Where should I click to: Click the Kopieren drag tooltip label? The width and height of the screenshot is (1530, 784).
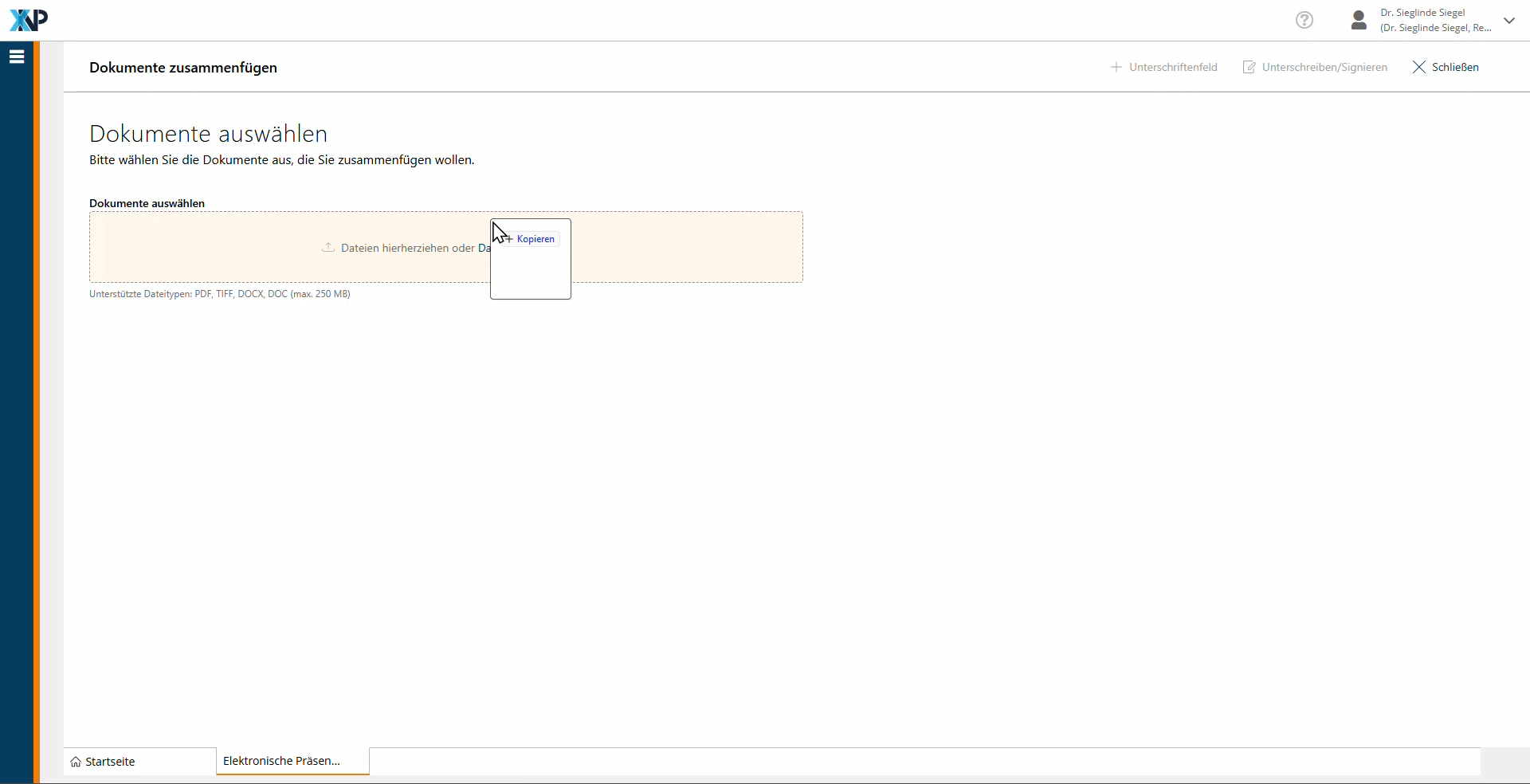535,239
